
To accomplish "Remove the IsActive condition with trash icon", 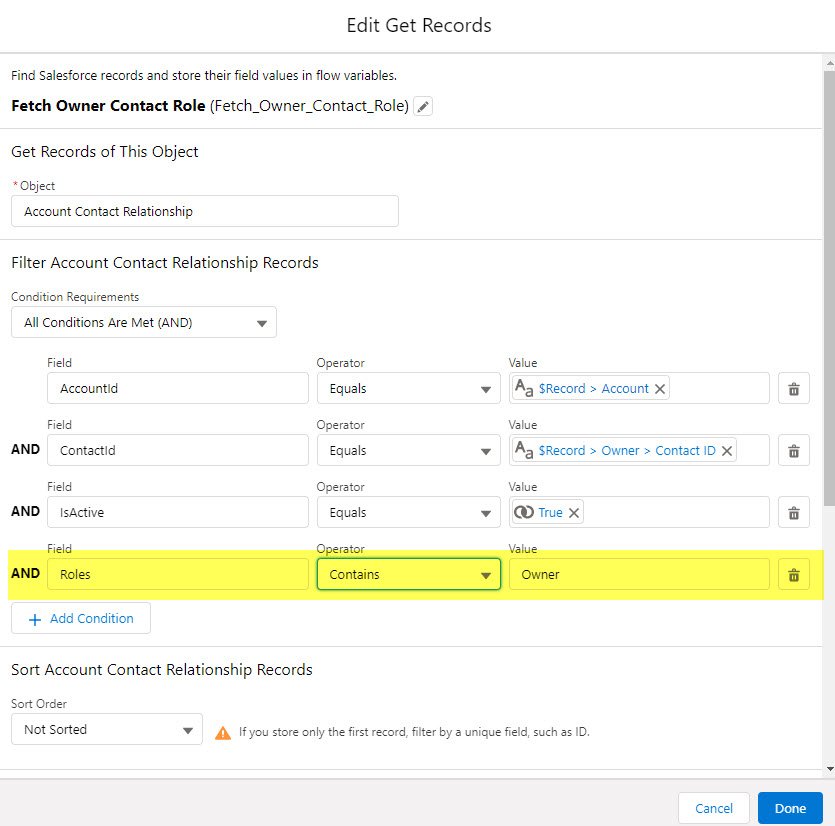I will tap(793, 513).
